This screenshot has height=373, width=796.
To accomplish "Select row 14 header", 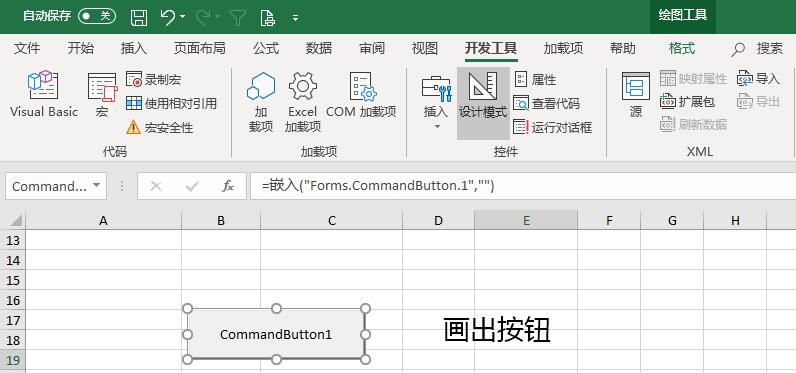I will pos(13,260).
